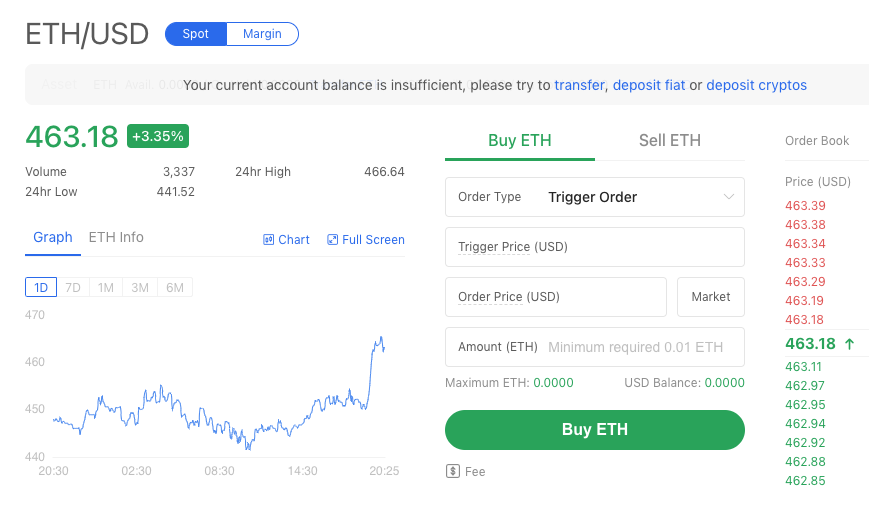The image size is (869, 514).
Task: Switch to the ETH Info tab
Action: (116, 238)
